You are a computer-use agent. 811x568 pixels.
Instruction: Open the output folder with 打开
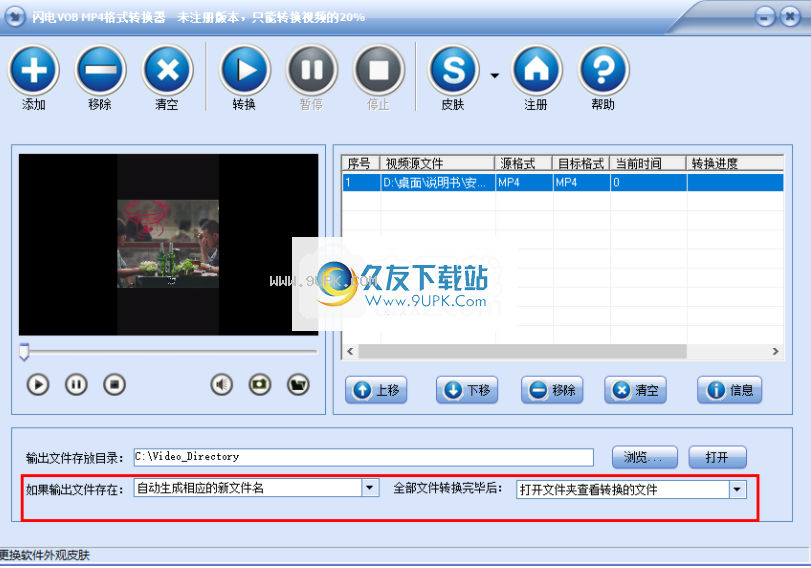click(x=717, y=457)
